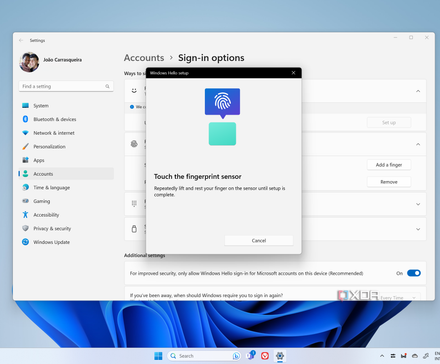440x364 pixels.
Task: Click the Touch the fingerprint sensor heading
Action: click(198, 177)
